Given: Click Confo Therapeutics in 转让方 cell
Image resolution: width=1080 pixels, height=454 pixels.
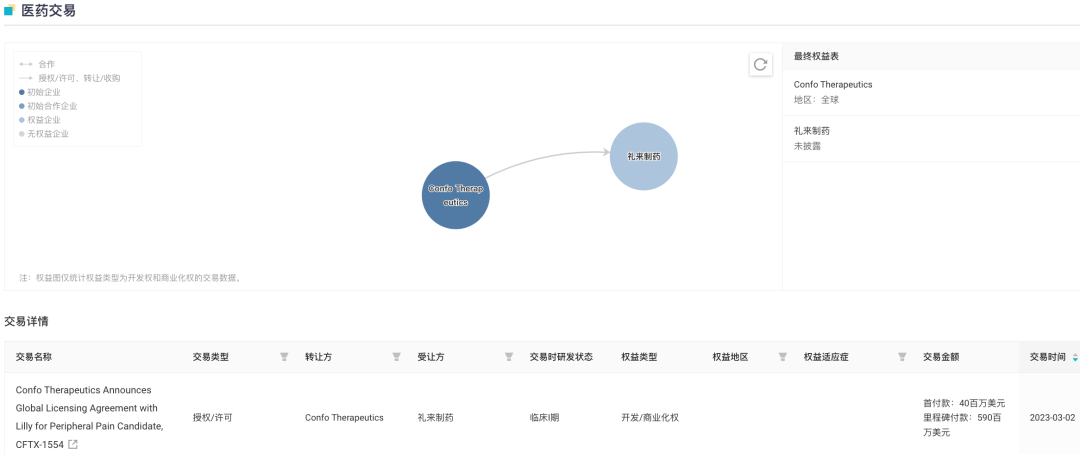Looking at the screenshot, I should [x=344, y=417].
